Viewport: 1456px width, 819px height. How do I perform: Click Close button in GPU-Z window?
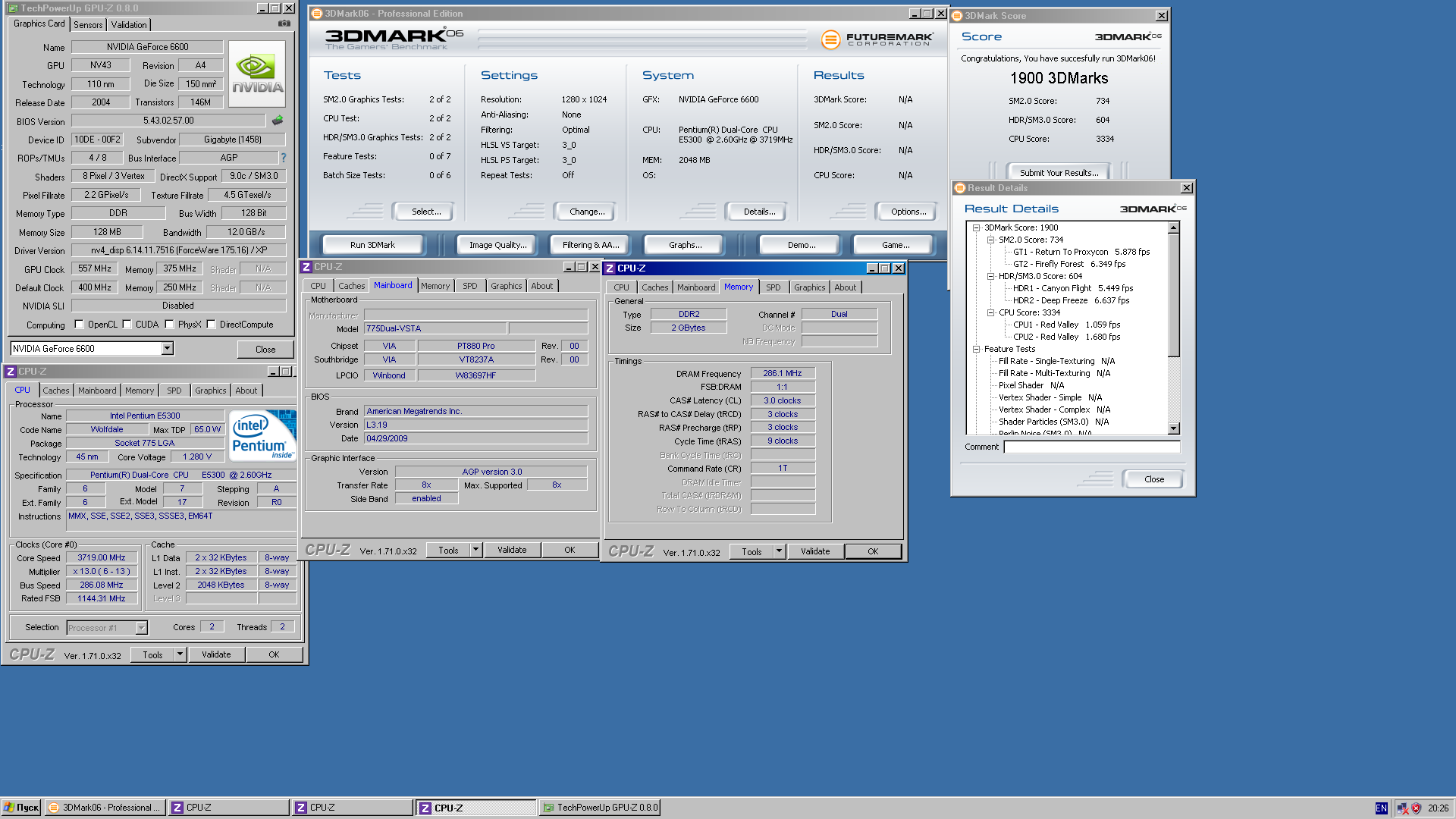pyautogui.click(x=265, y=350)
